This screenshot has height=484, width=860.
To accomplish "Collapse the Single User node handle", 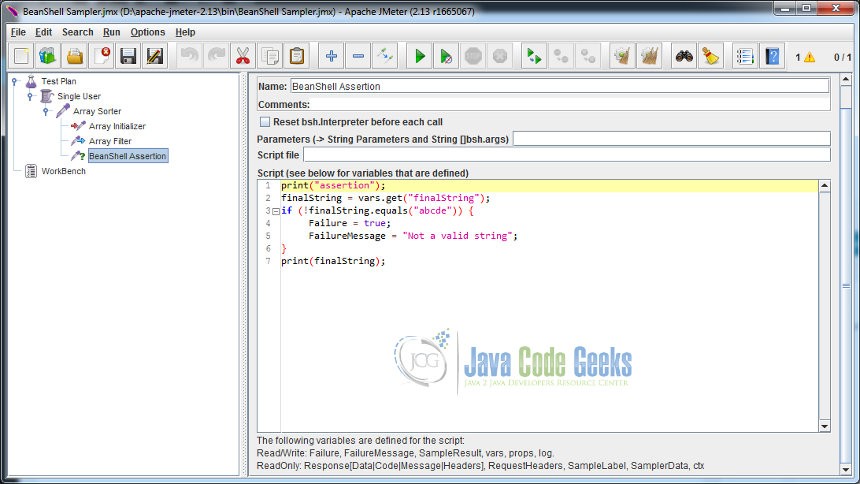I will point(30,96).
